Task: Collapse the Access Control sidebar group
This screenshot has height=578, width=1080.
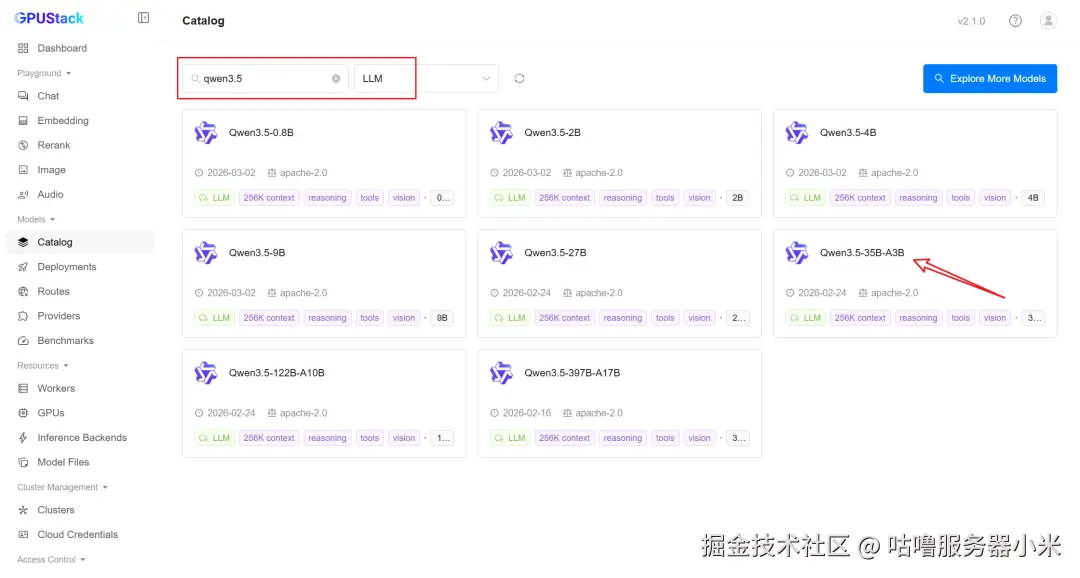Action: point(51,559)
